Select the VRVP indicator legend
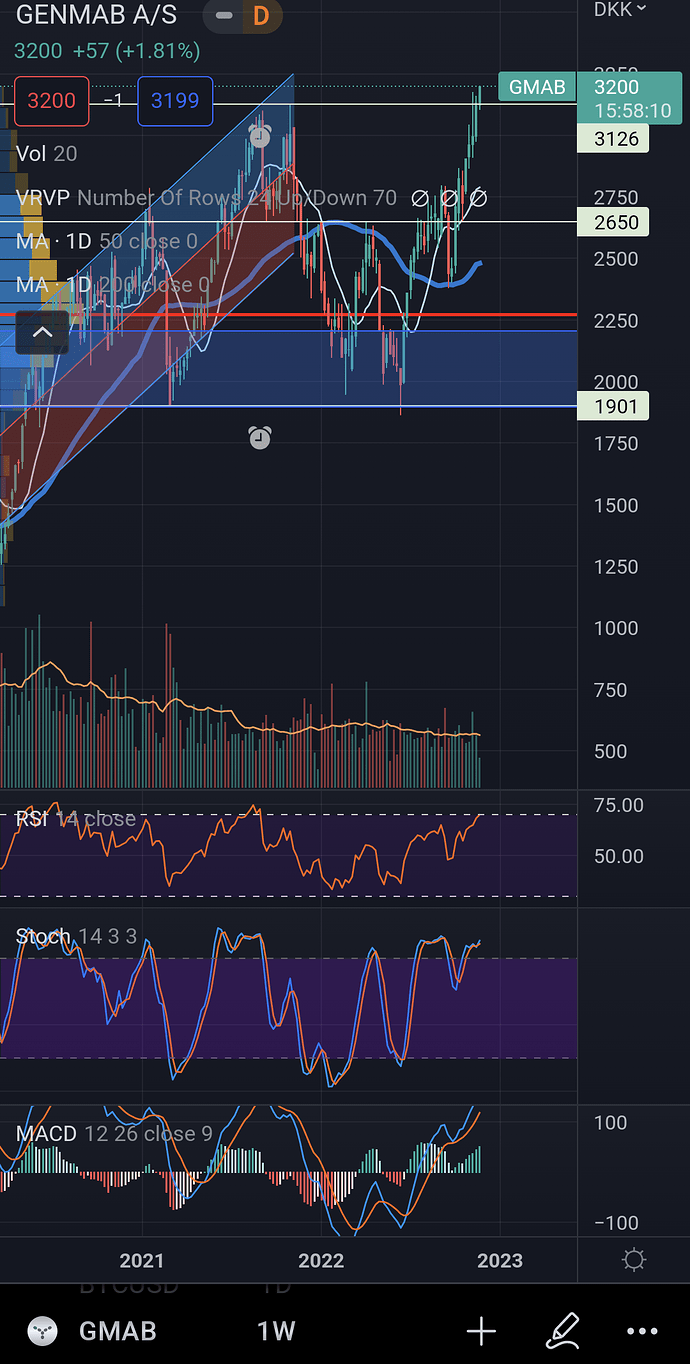Image resolution: width=690 pixels, height=1364 pixels. point(207,198)
